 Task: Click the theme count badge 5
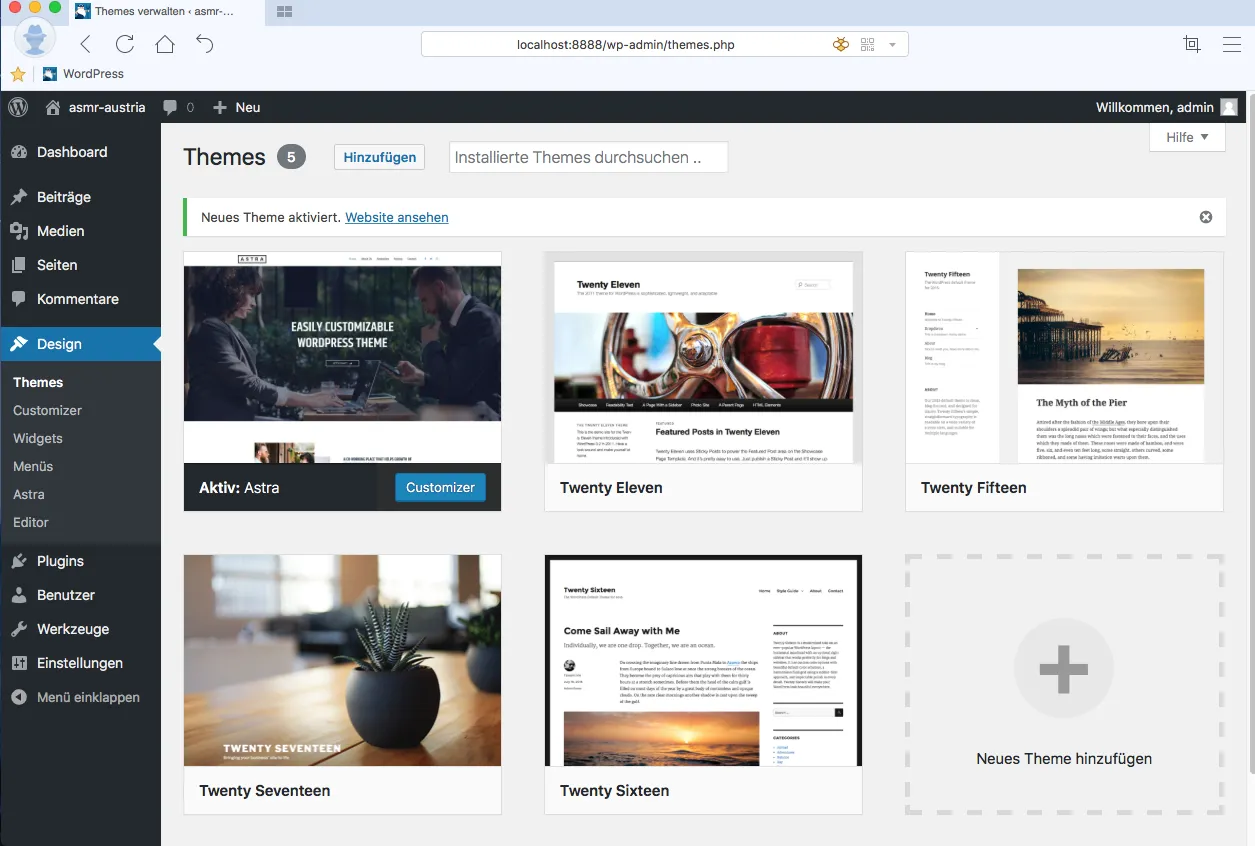[291, 157]
